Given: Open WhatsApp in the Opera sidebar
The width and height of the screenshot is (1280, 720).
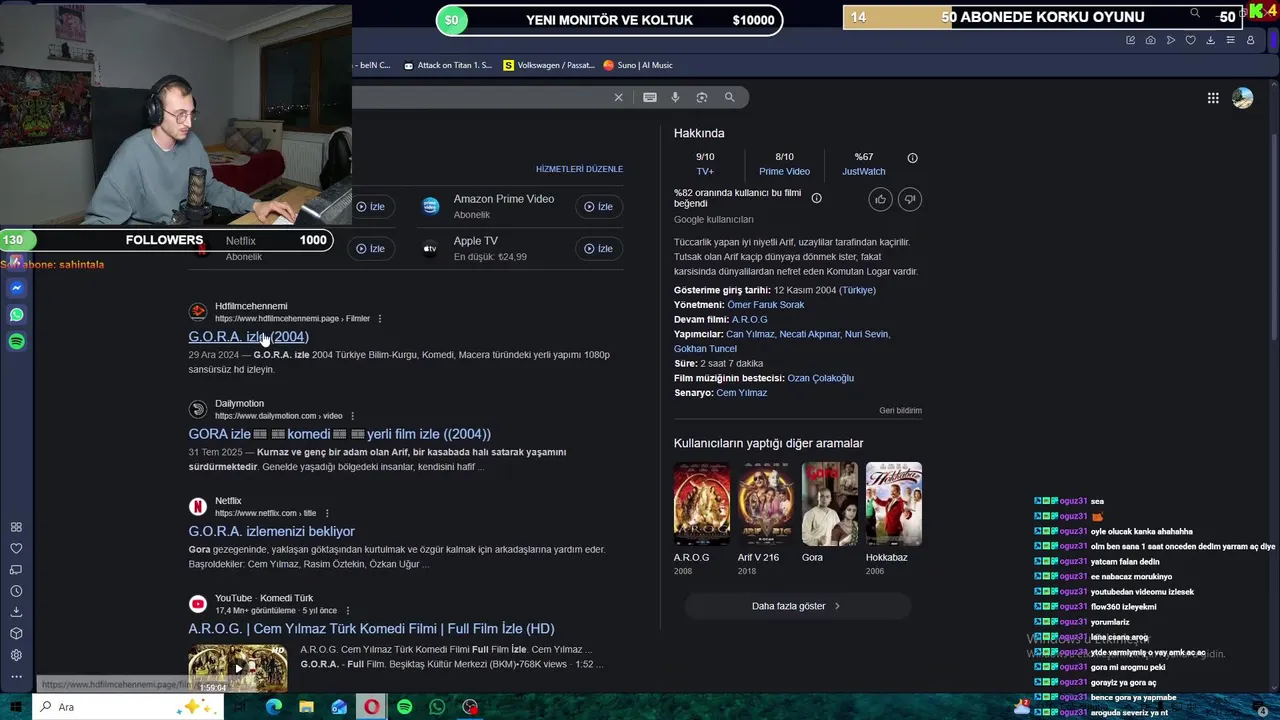Looking at the screenshot, I should (16, 315).
